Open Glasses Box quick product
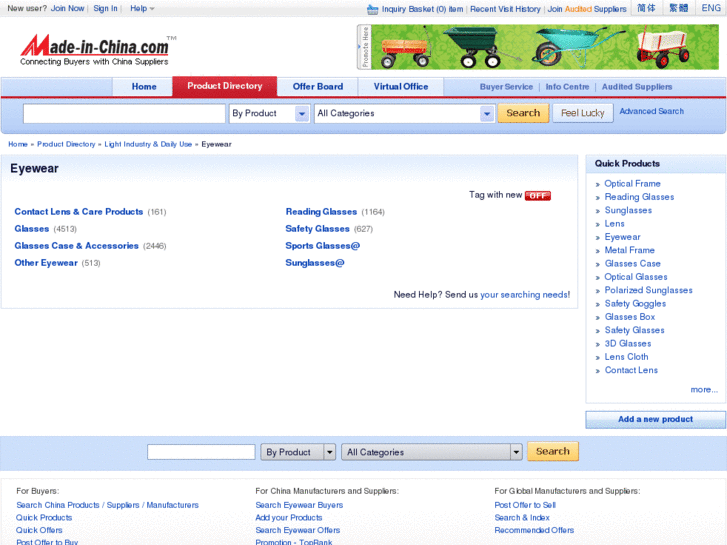This screenshot has width=727, height=545. coord(630,317)
